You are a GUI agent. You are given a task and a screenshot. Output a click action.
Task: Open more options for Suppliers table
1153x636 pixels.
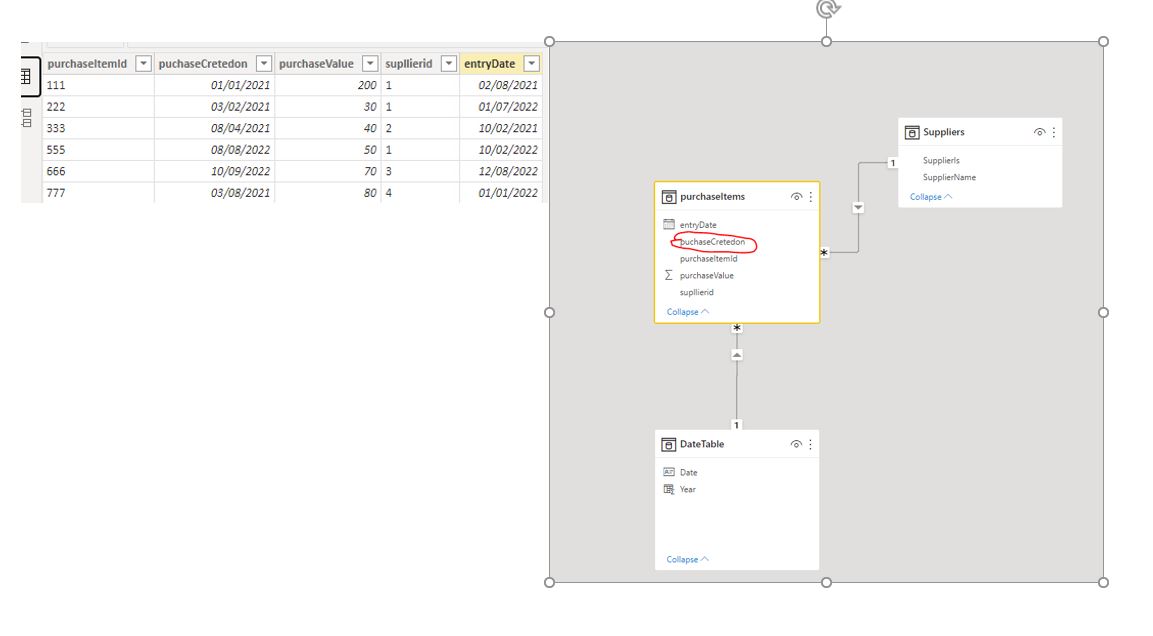click(x=1054, y=132)
